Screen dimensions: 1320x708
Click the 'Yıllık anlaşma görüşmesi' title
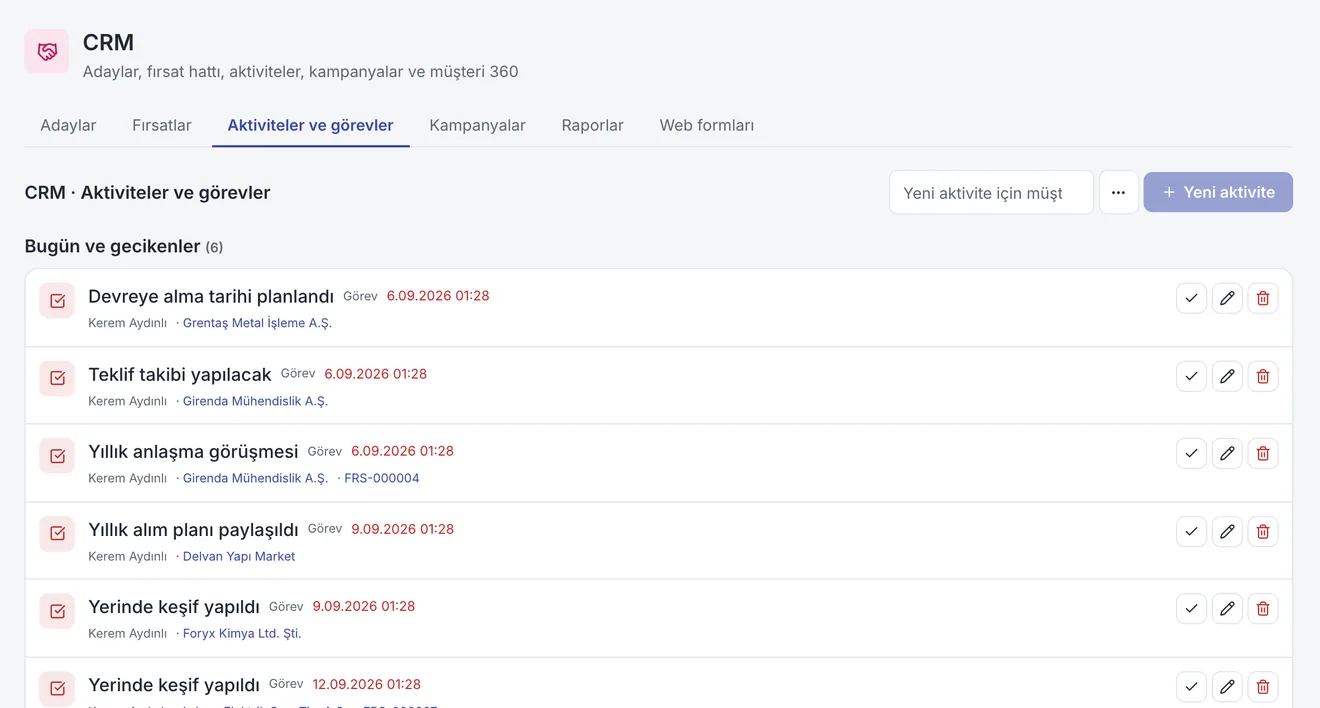(193, 451)
